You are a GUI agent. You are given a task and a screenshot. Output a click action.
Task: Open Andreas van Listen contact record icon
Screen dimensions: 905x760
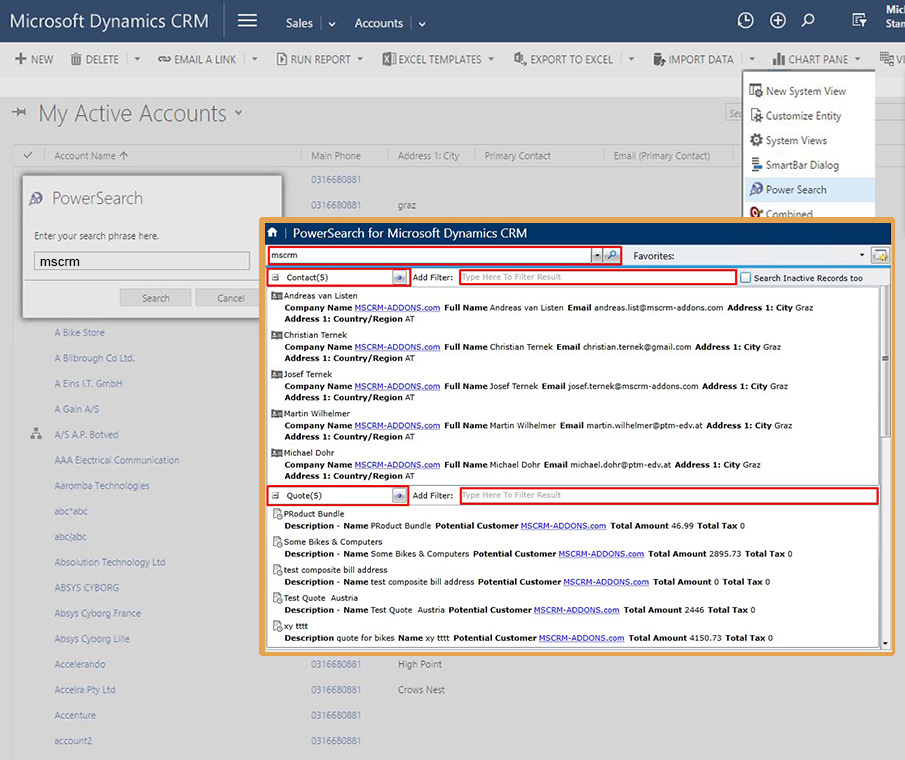(276, 296)
